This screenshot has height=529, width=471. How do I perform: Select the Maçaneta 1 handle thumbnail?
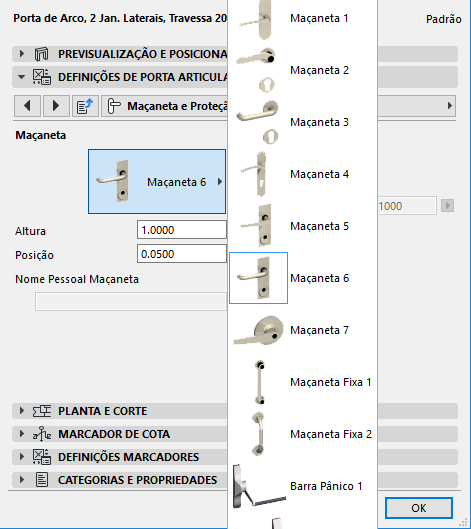pos(258,19)
